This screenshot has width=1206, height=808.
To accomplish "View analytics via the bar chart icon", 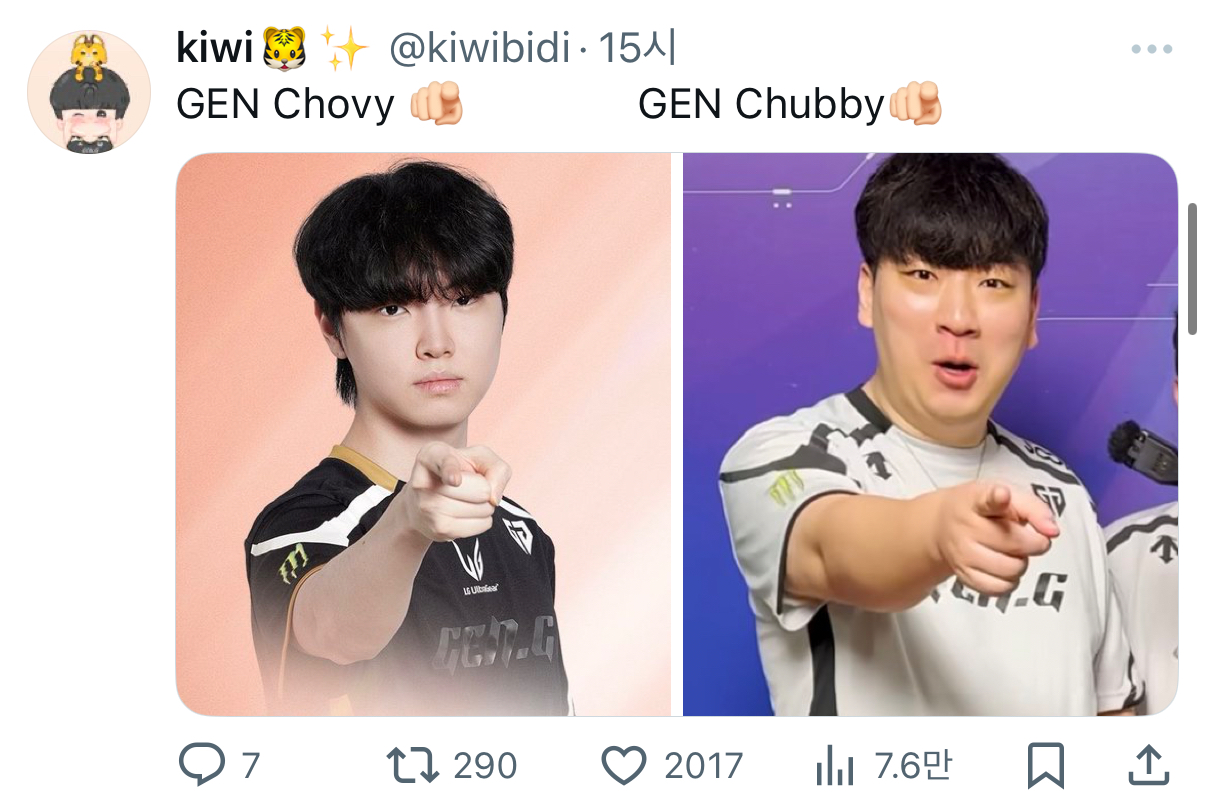I will 835,767.
